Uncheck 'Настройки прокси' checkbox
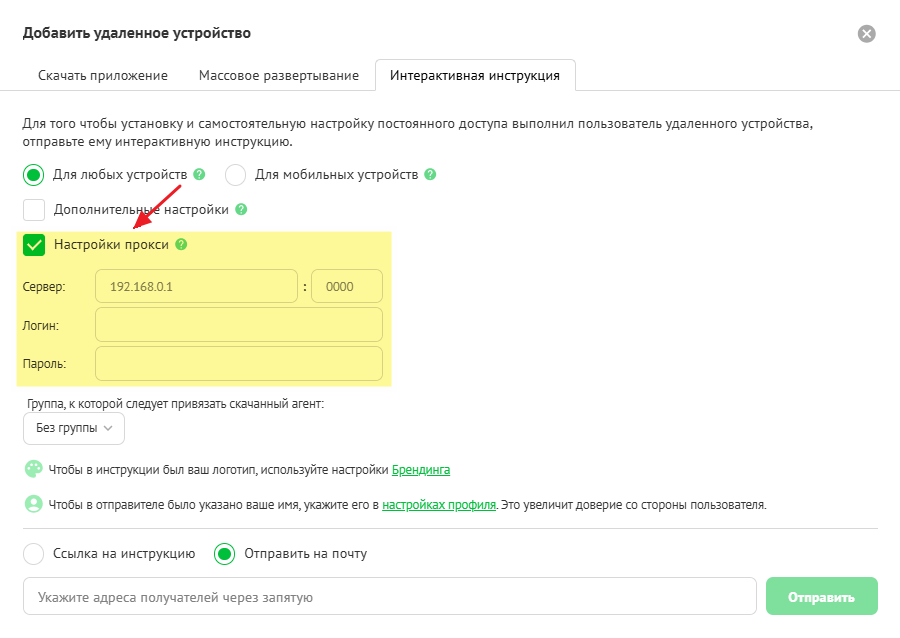Viewport: 900px width, 638px height. click(x=34, y=245)
